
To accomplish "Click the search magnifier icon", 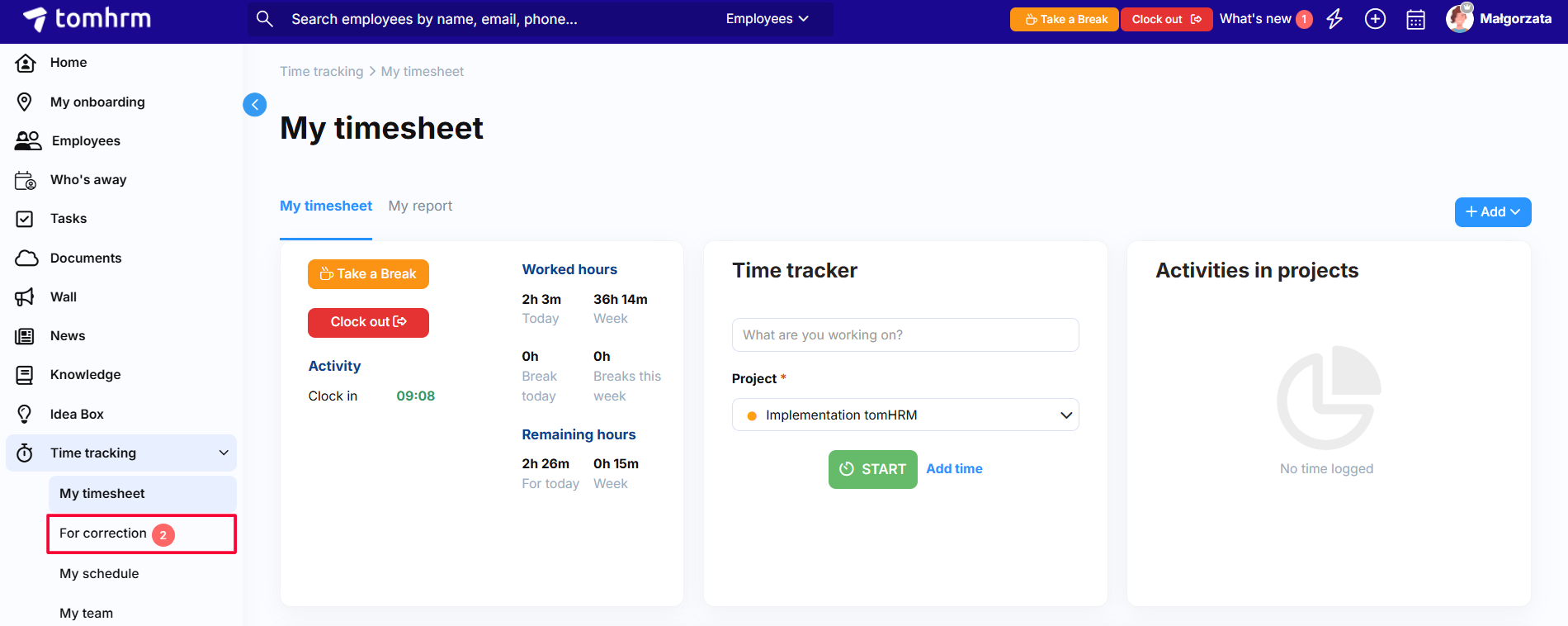I will click(x=264, y=19).
